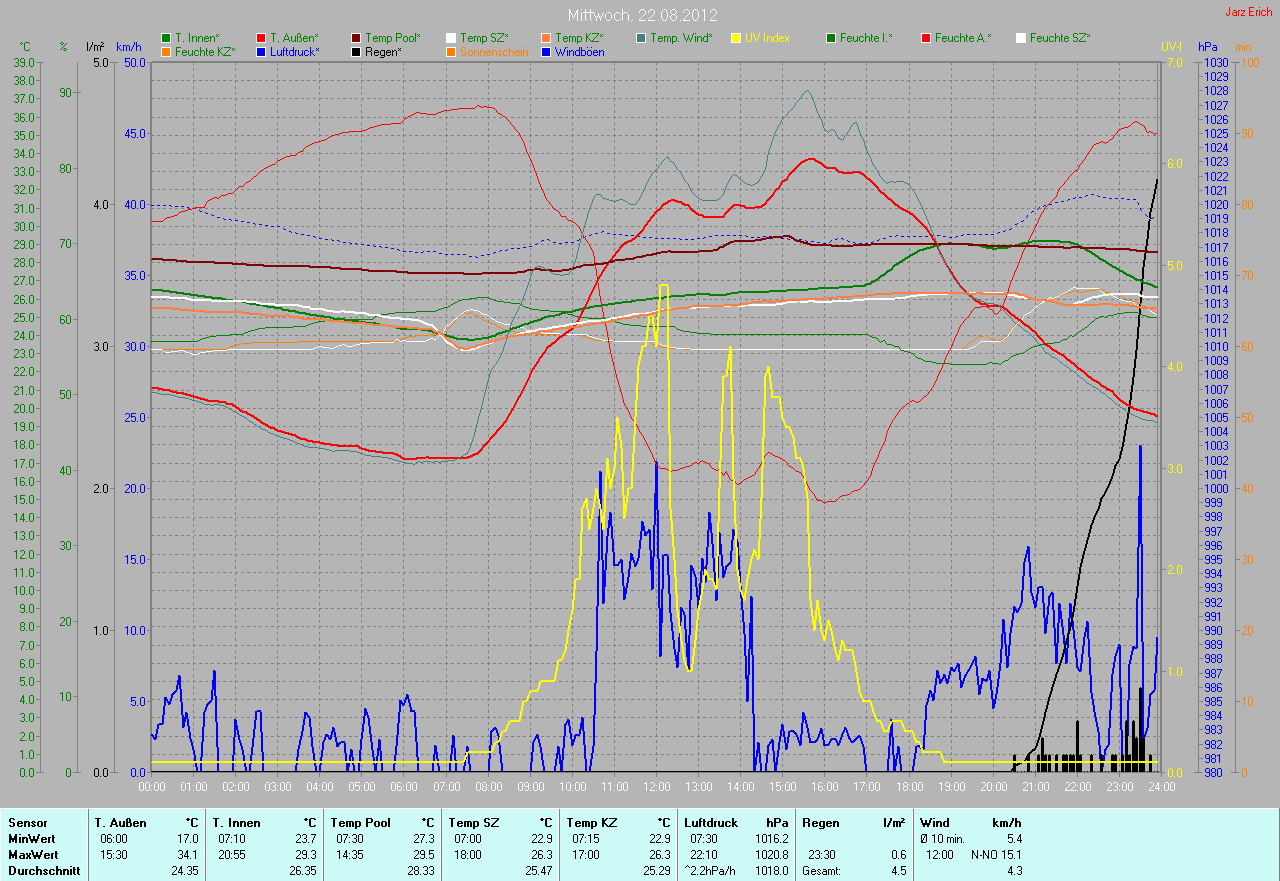Select the 'Temp SZ*' legend label
Viewport: 1280px width, 881px height.
coord(484,38)
